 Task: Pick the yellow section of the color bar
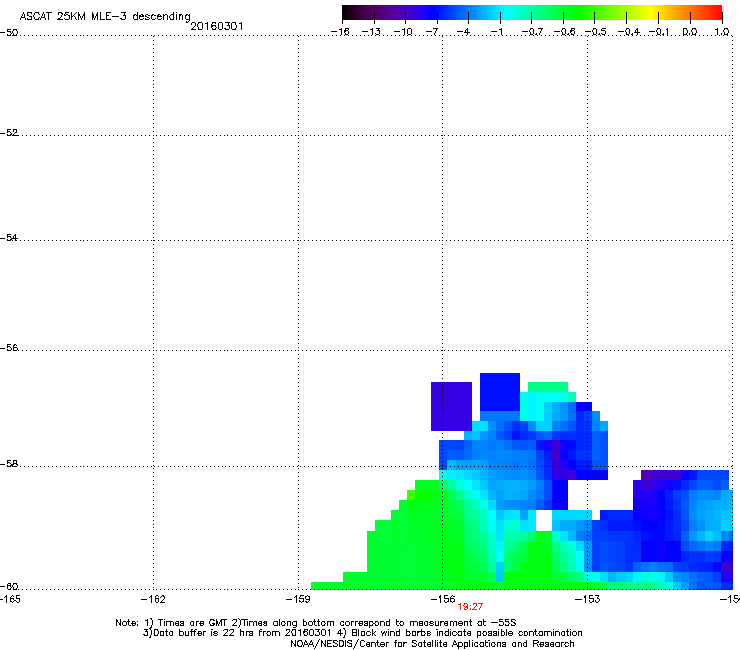(652, 13)
